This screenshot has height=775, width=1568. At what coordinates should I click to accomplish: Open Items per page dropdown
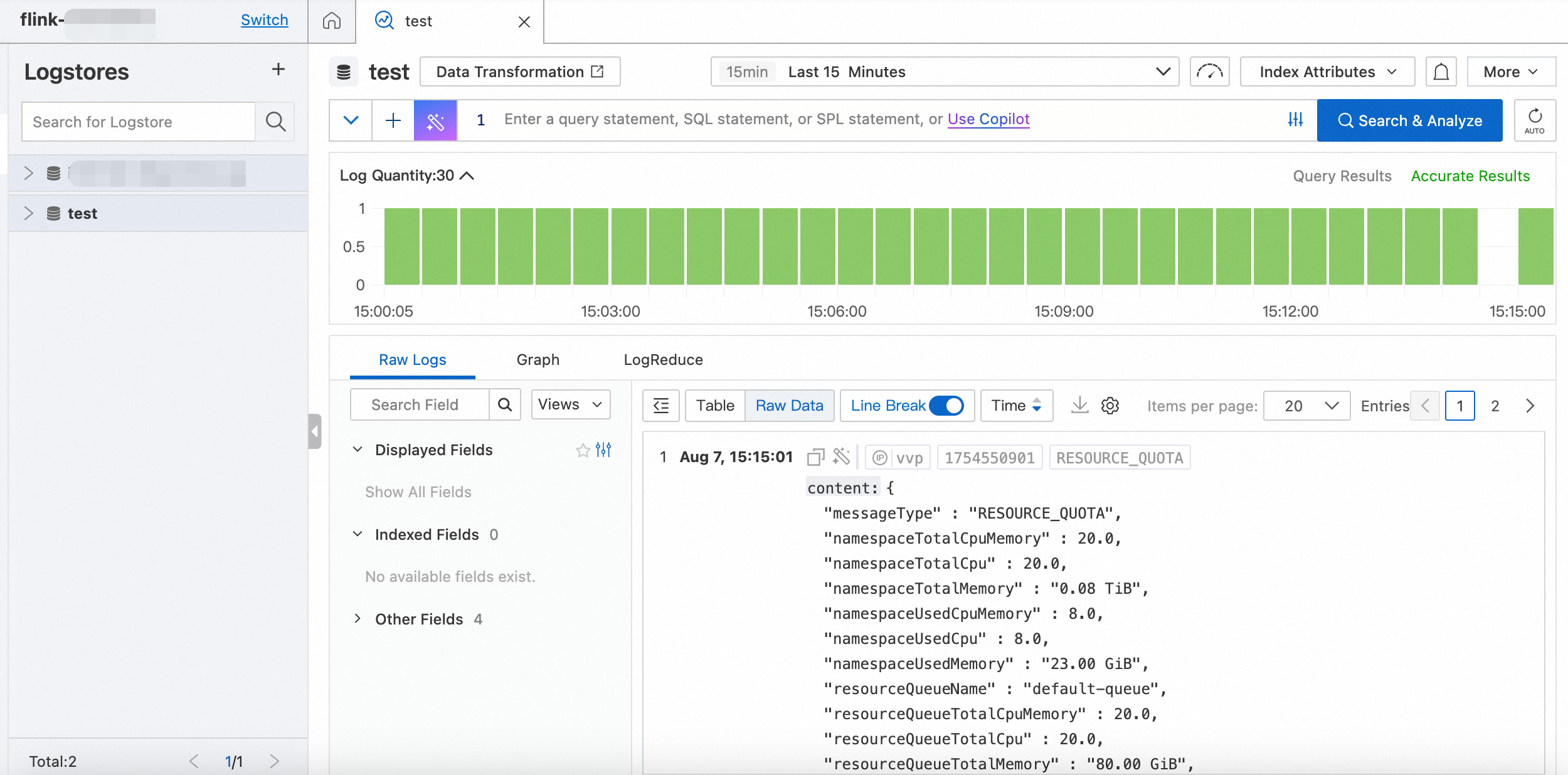[1306, 406]
